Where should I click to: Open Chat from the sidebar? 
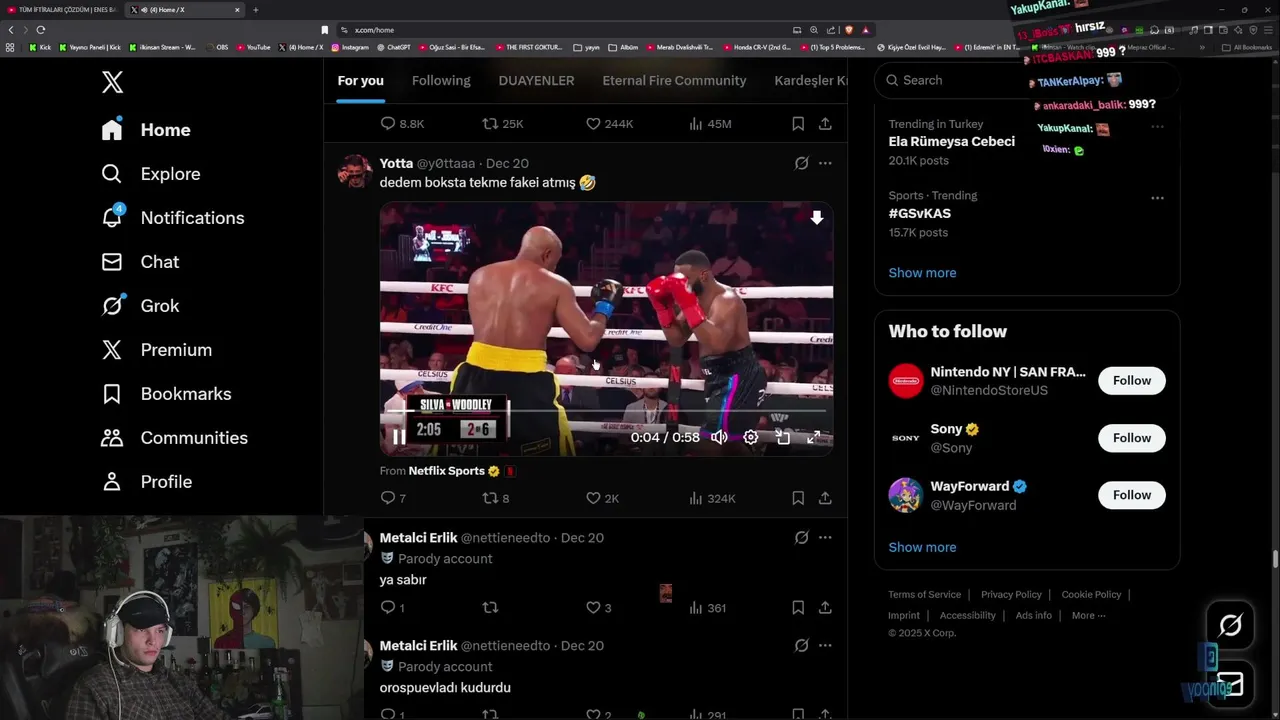click(140, 262)
